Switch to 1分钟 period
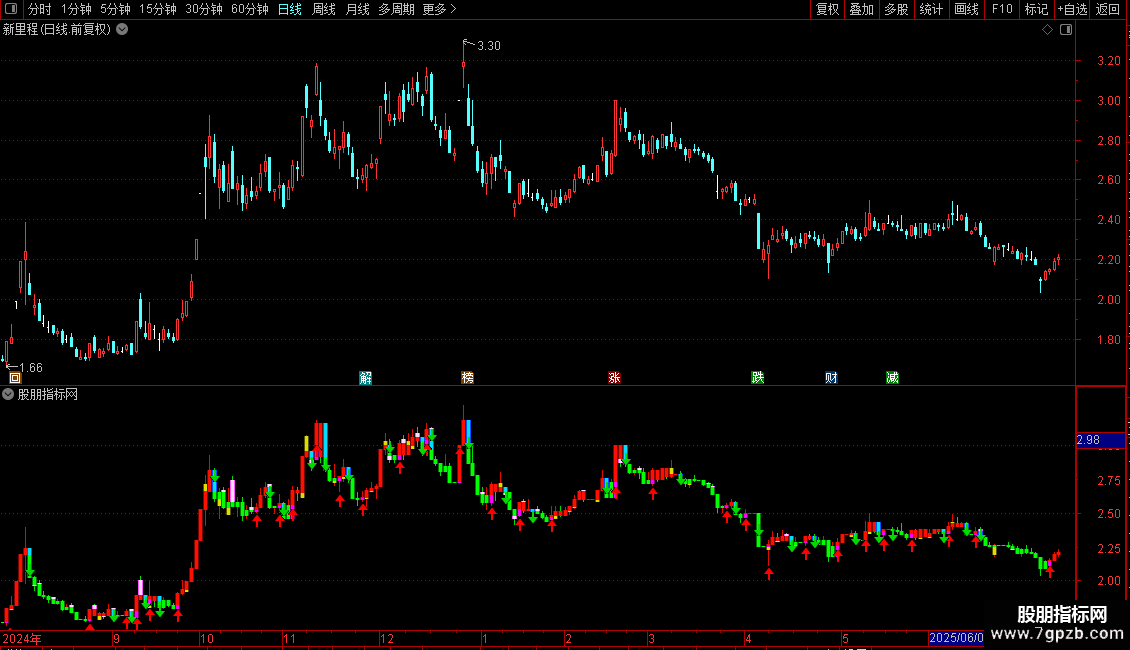 [x=76, y=9]
